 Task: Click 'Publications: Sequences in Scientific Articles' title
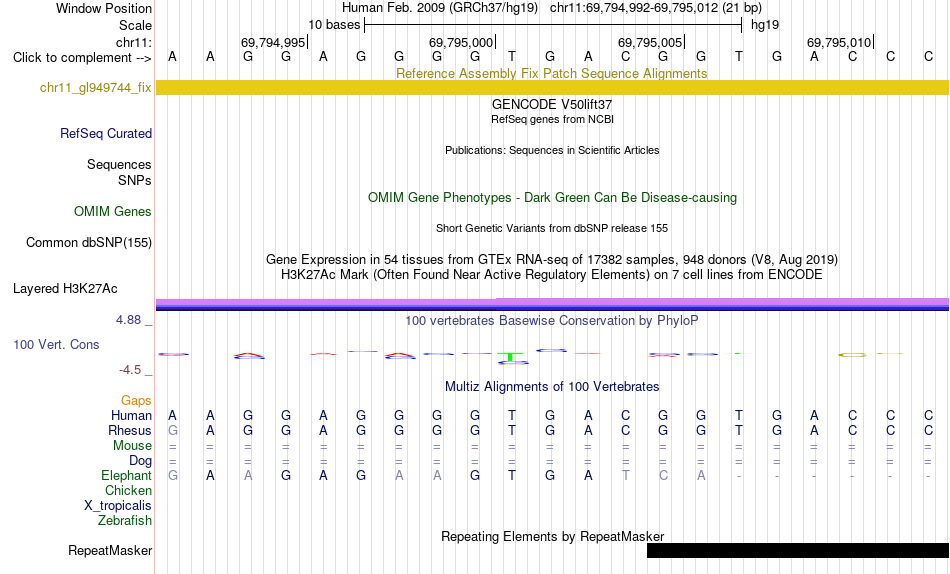click(x=552, y=150)
